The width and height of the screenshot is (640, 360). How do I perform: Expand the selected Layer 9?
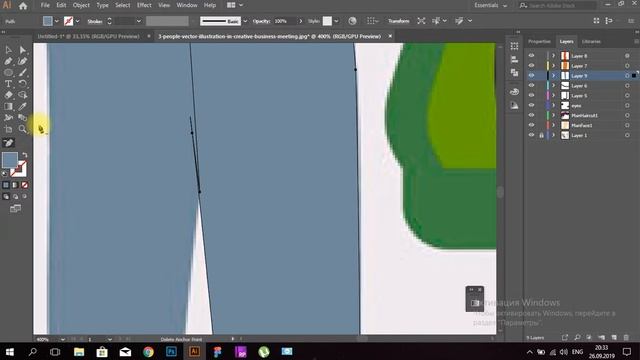(x=554, y=76)
